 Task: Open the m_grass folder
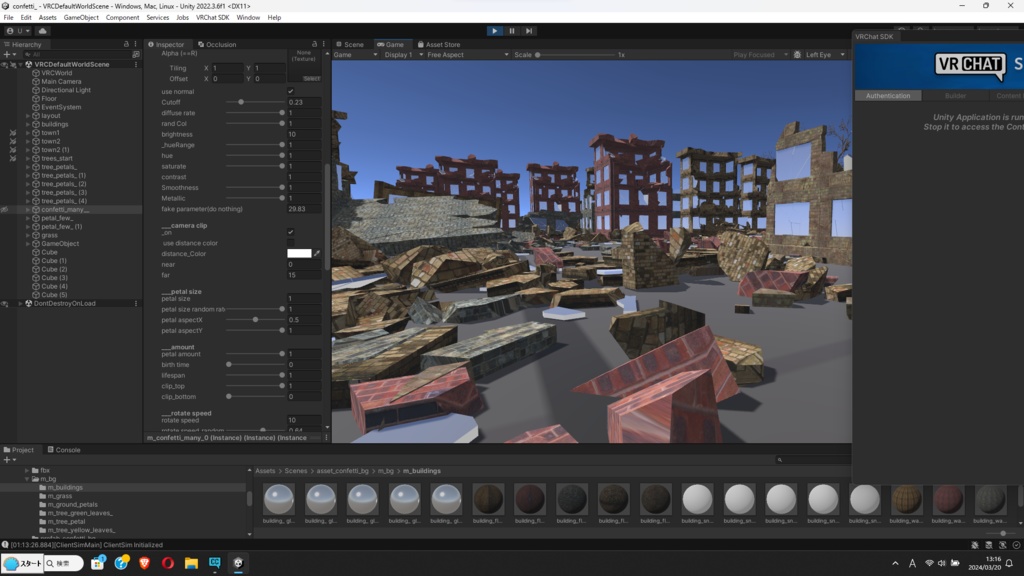[59, 496]
